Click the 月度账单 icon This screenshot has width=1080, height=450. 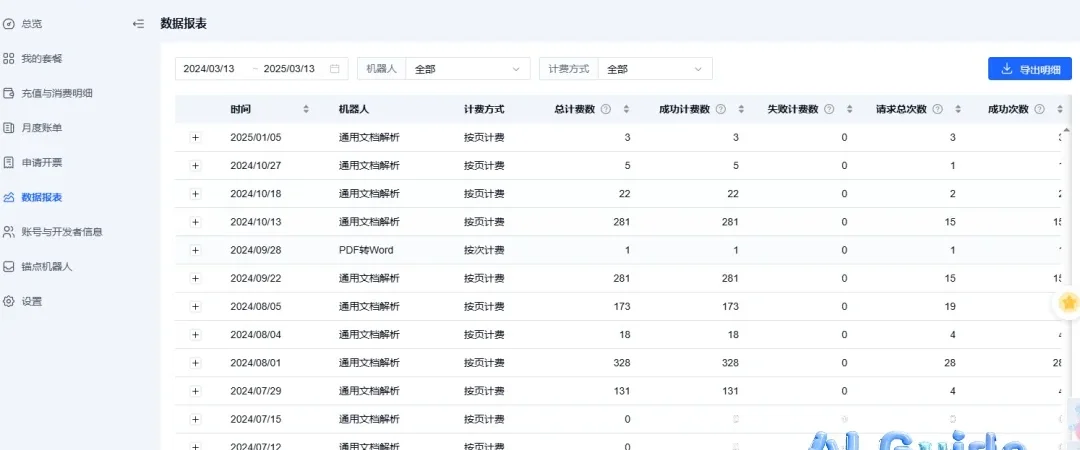(x=8, y=127)
